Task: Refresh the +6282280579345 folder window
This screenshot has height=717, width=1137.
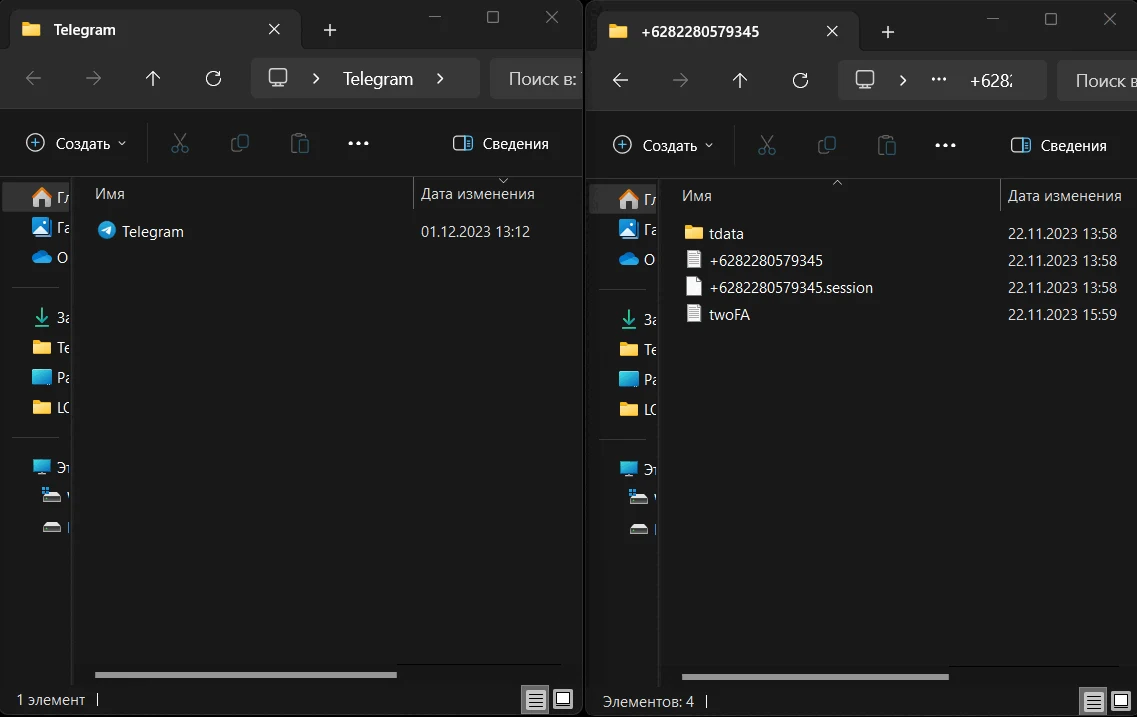Action: pos(801,80)
